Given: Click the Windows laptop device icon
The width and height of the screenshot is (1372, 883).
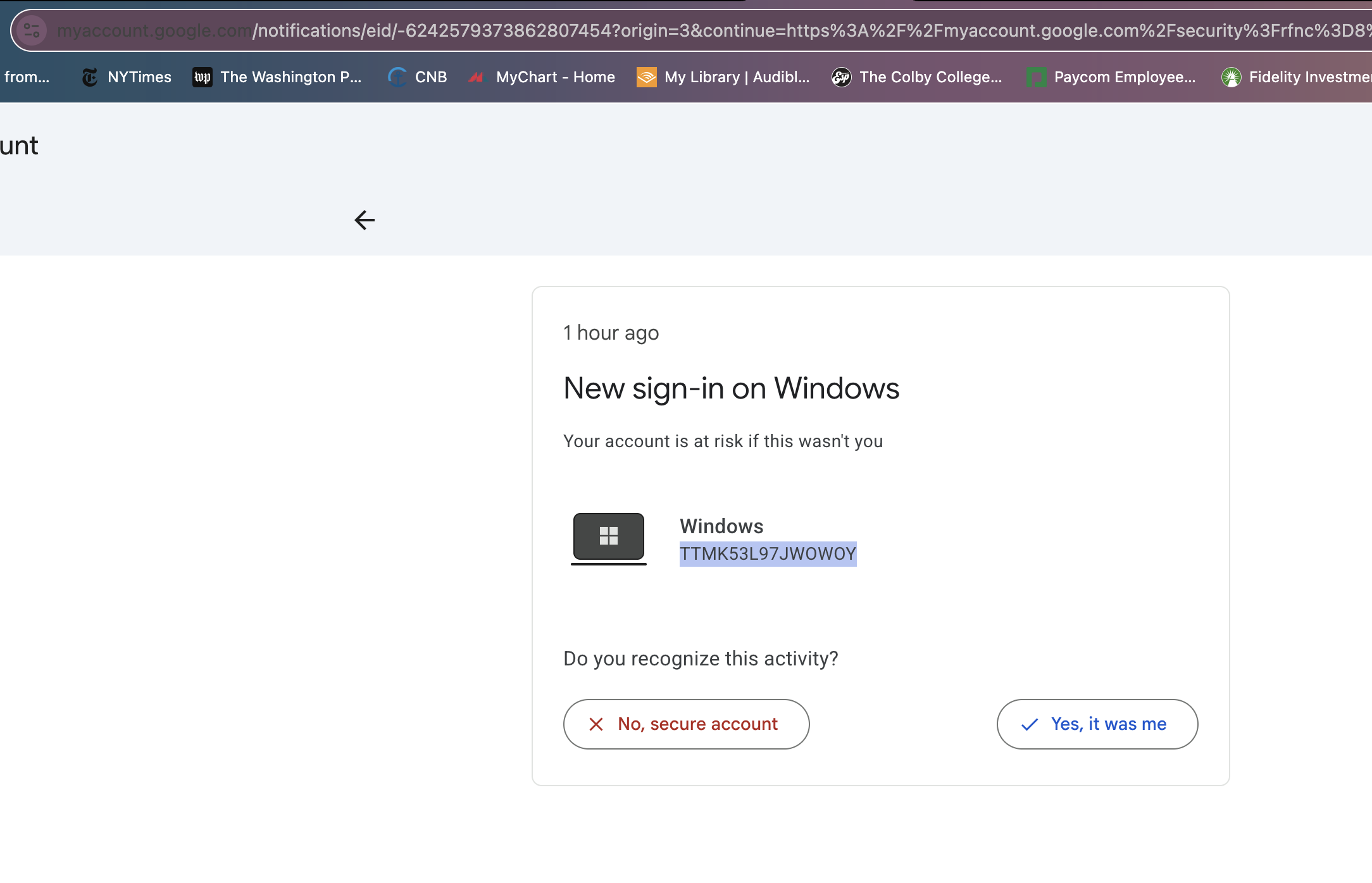Looking at the screenshot, I should [x=609, y=539].
